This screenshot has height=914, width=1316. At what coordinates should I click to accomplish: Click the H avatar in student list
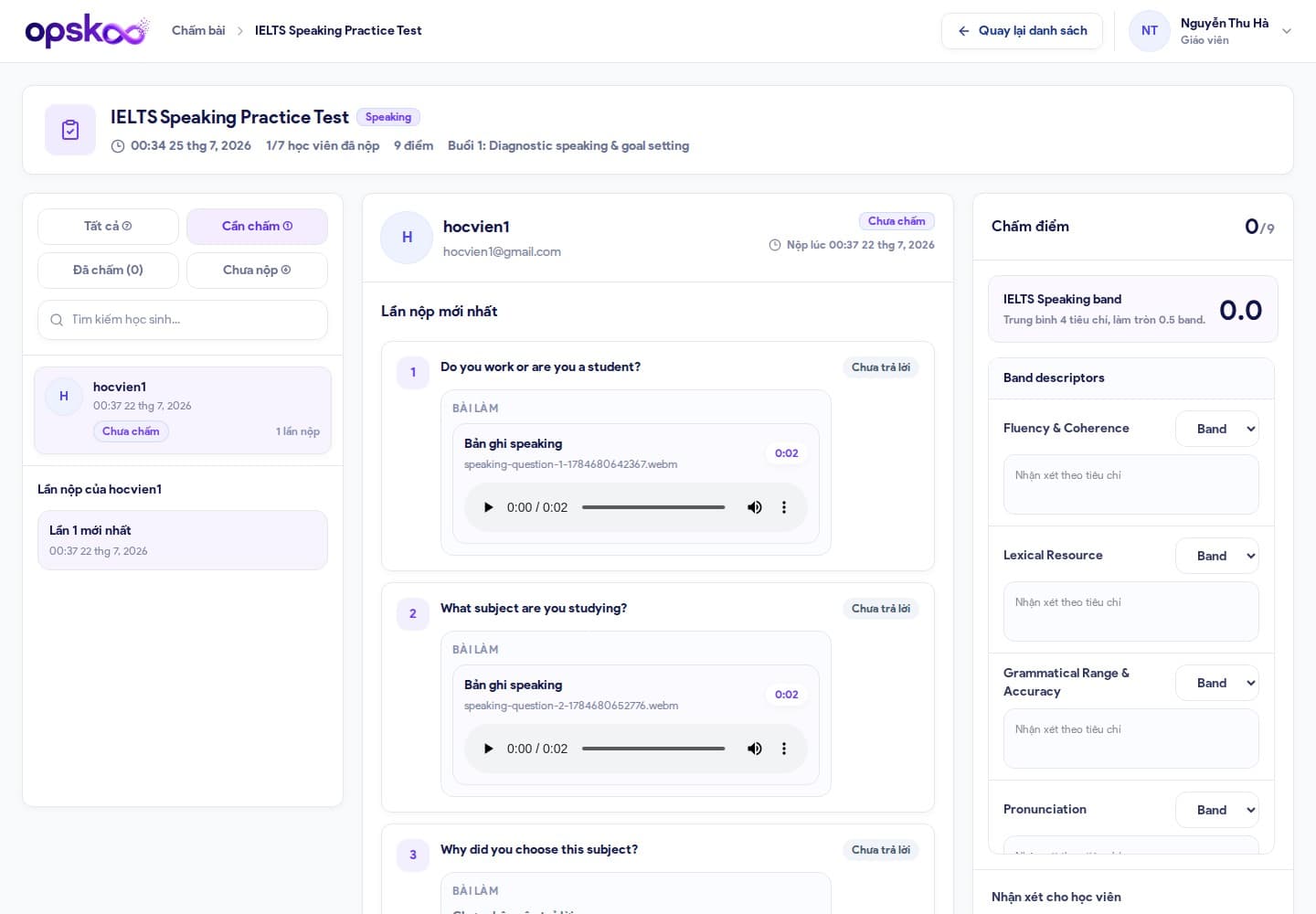tap(64, 397)
